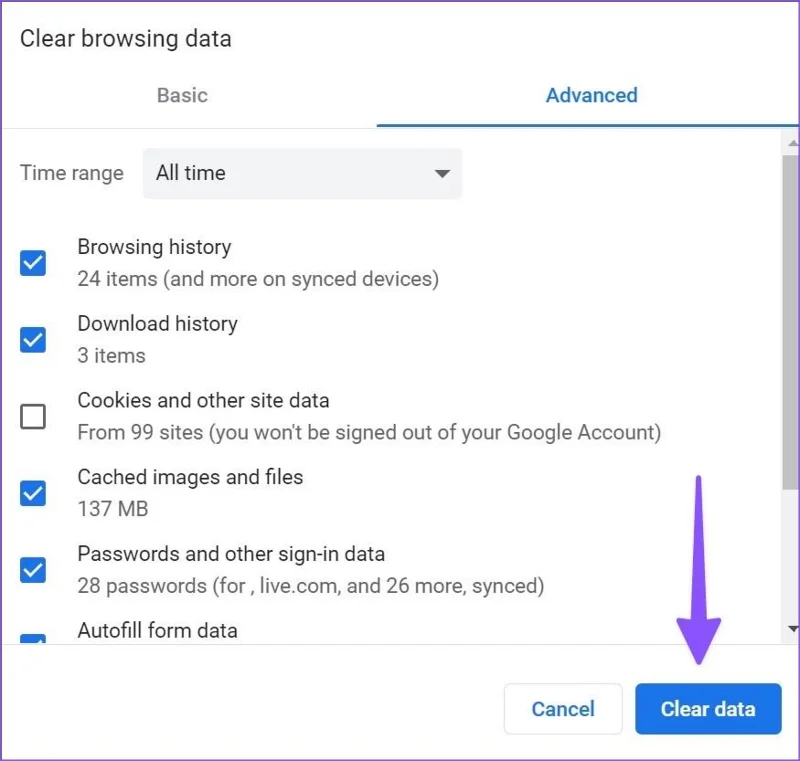Open the Time range dropdown
Screen dimensions: 800x761
tap(303, 173)
